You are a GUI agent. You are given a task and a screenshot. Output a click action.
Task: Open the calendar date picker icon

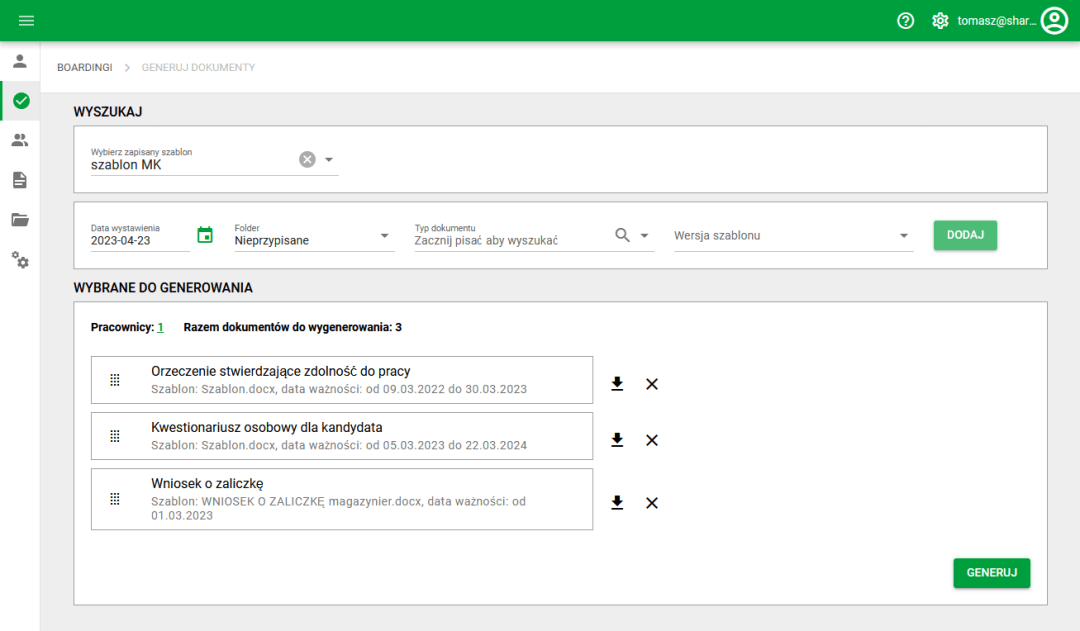(205, 235)
